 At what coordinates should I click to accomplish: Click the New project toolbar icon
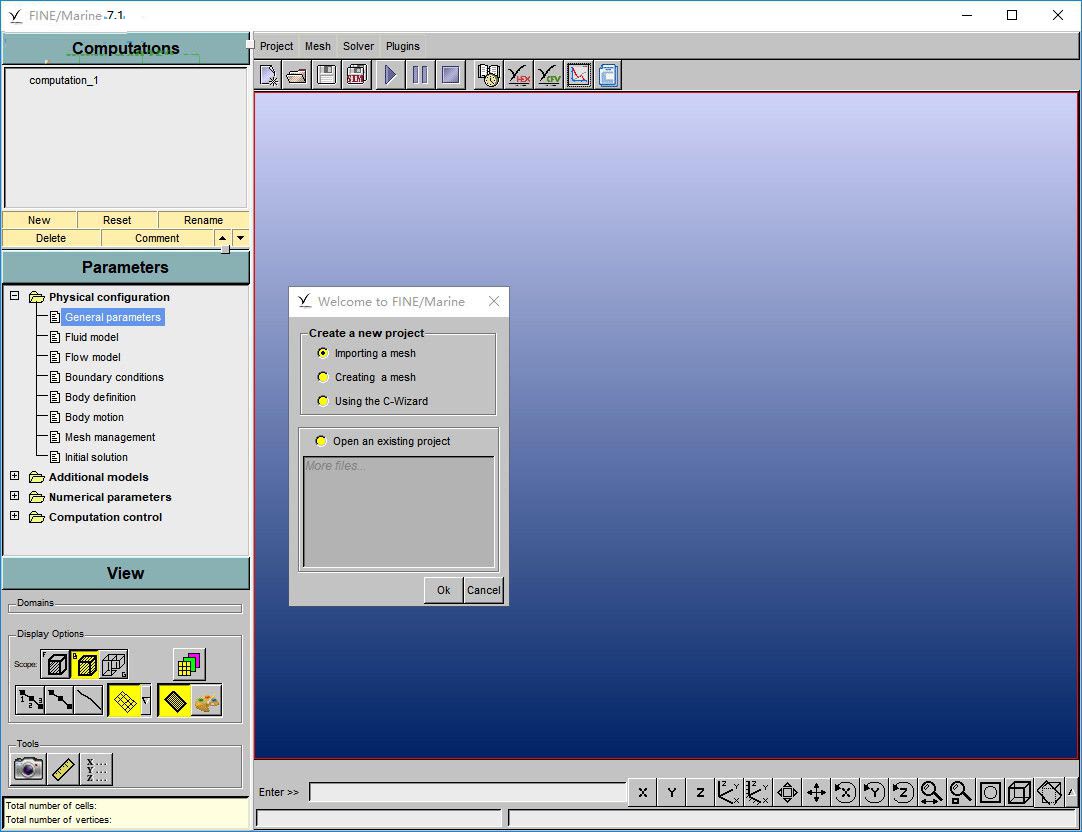click(268, 75)
